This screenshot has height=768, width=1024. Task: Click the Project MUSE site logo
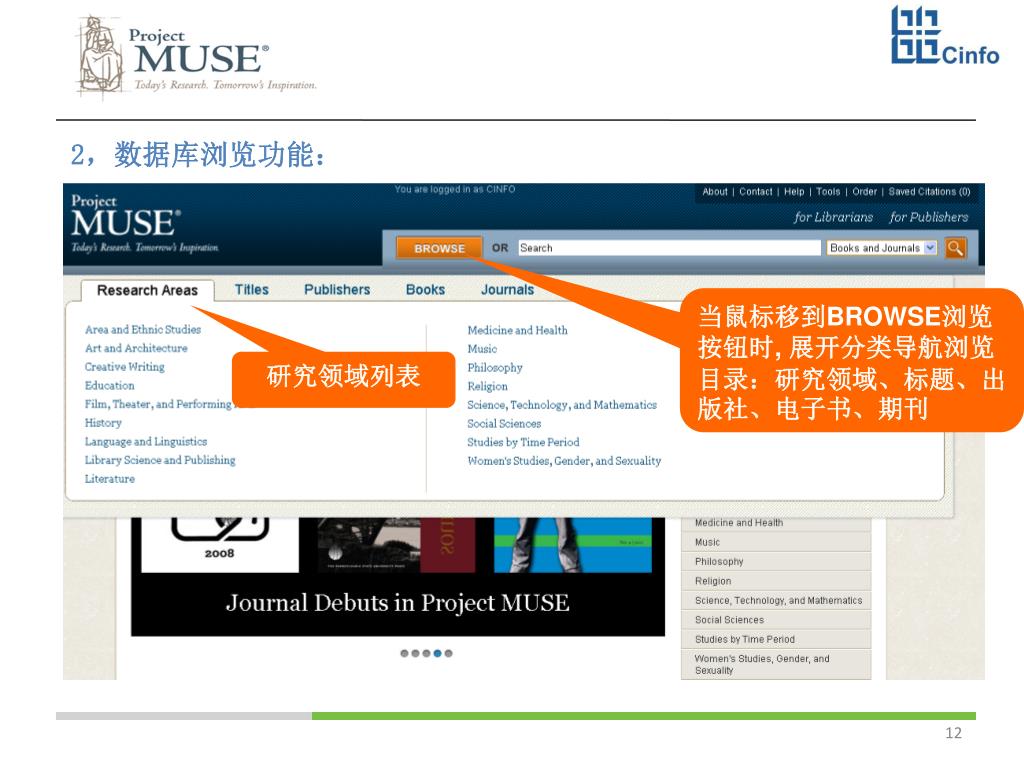(144, 223)
